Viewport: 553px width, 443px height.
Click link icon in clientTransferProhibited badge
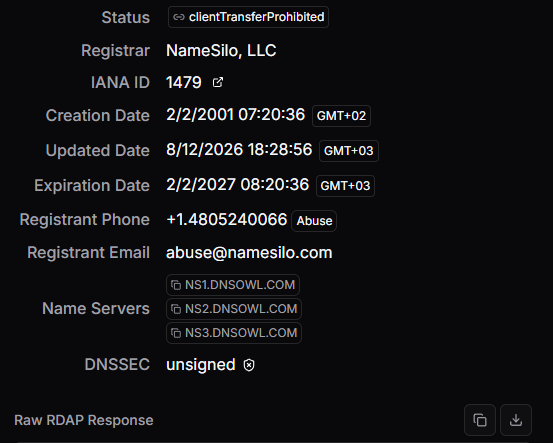[179, 17]
